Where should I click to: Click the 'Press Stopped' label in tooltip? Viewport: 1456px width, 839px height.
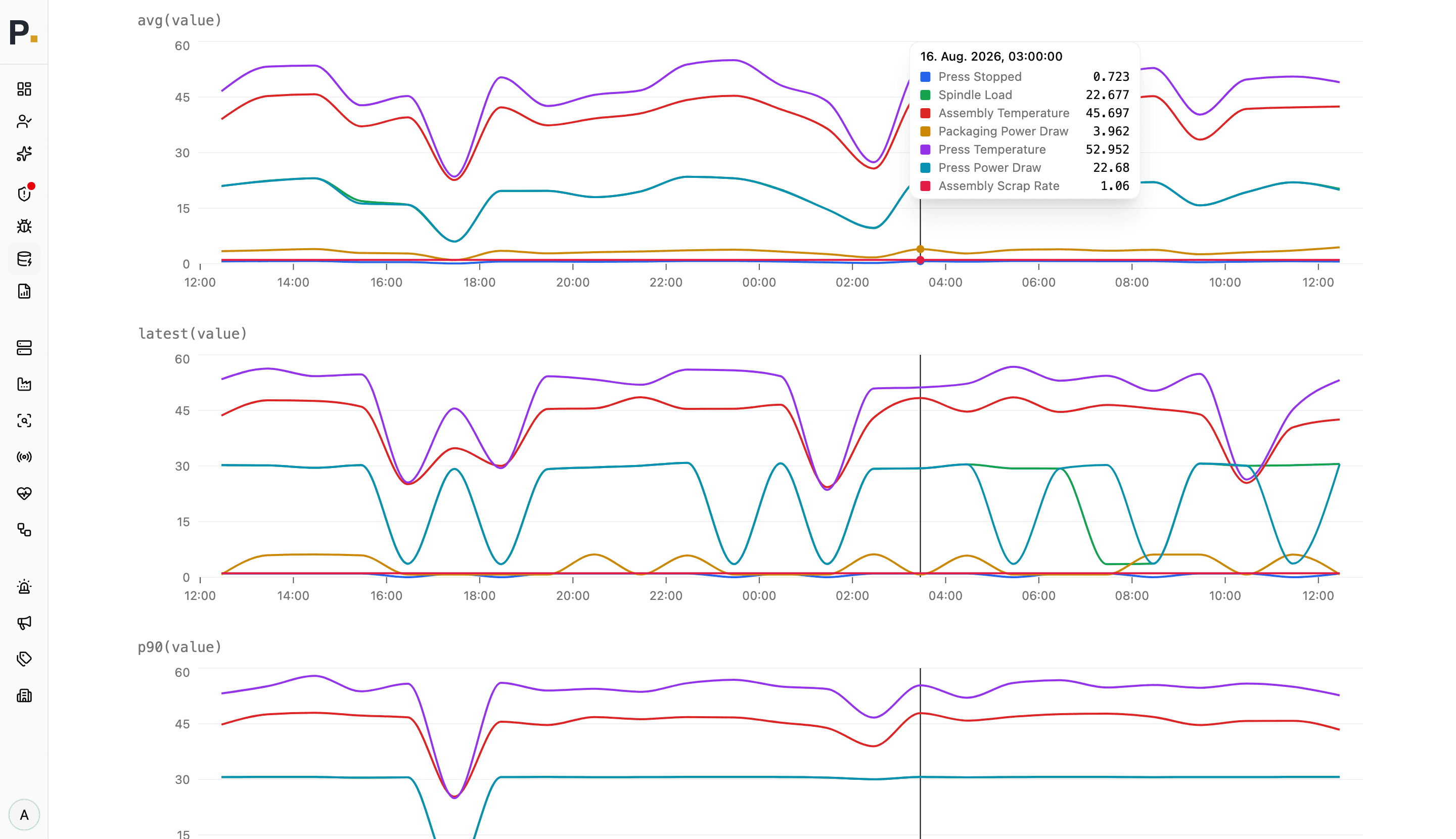pos(980,77)
